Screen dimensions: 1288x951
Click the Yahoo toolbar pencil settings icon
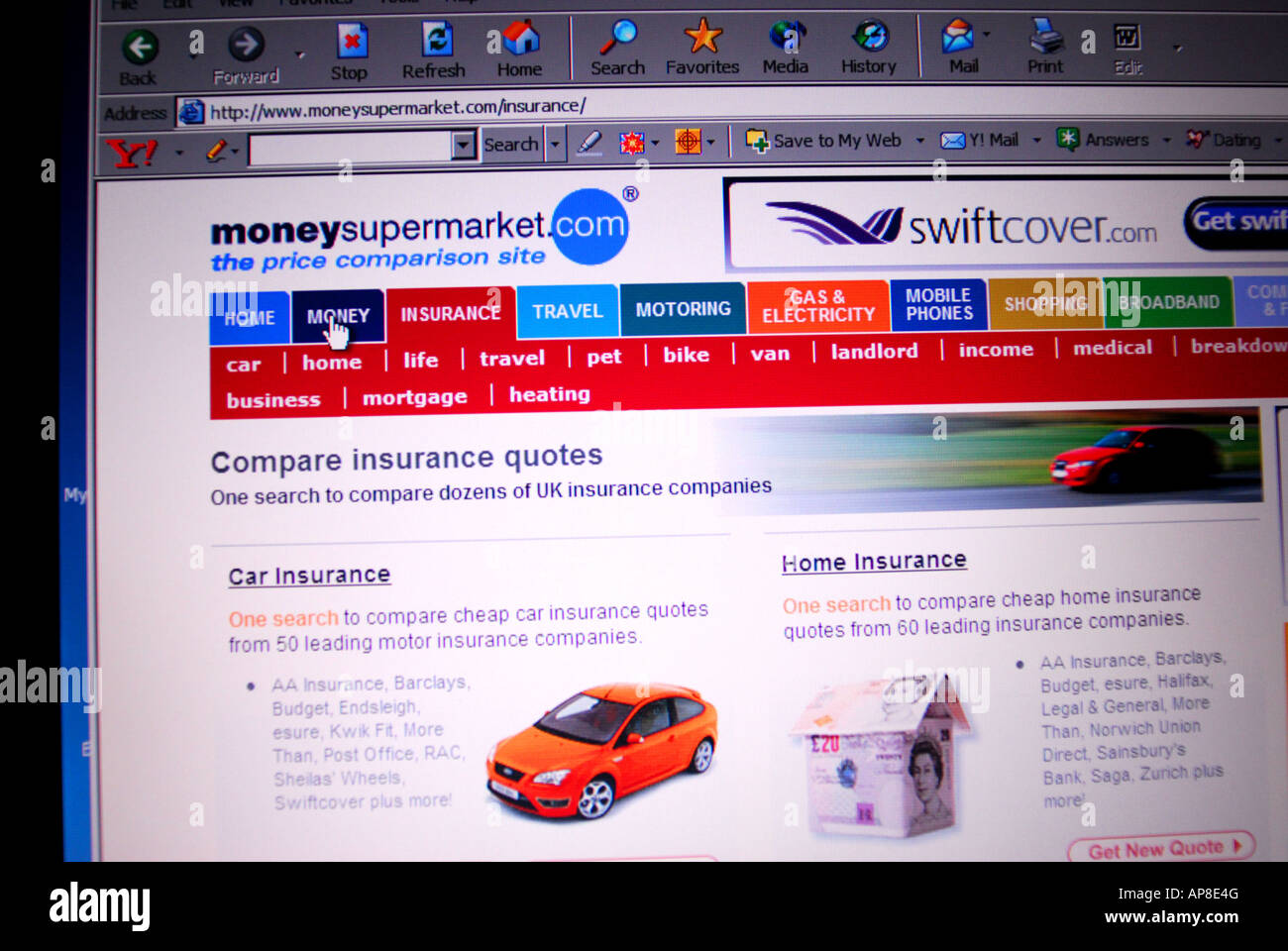216,151
